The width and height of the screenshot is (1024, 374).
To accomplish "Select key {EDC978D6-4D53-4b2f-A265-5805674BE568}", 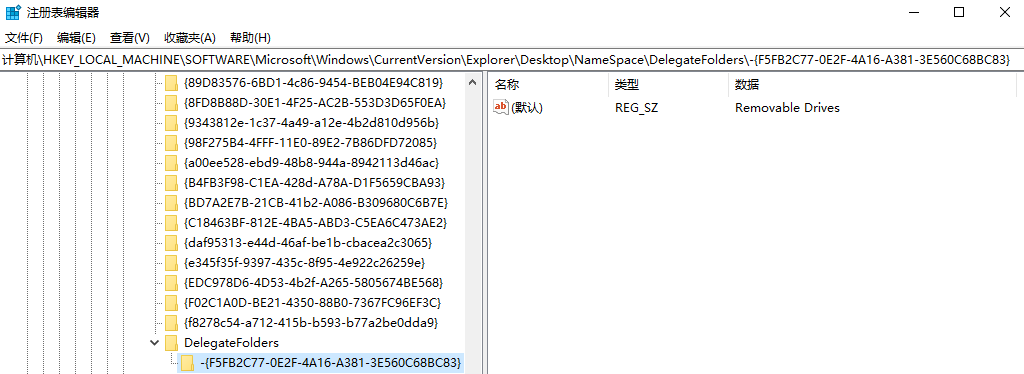I will pyautogui.click(x=314, y=283).
